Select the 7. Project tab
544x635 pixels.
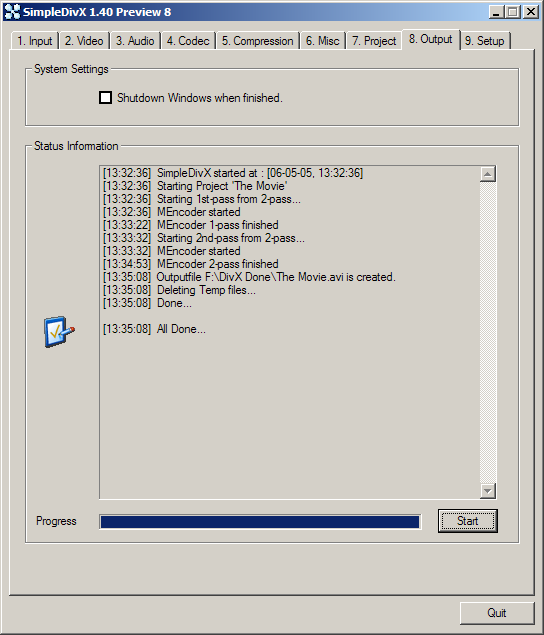(374, 41)
